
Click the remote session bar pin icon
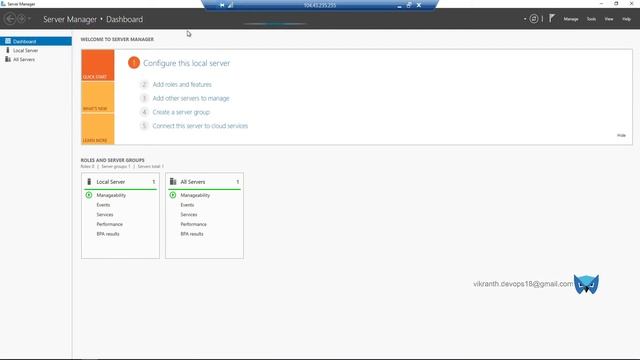pyautogui.click(x=222, y=5)
